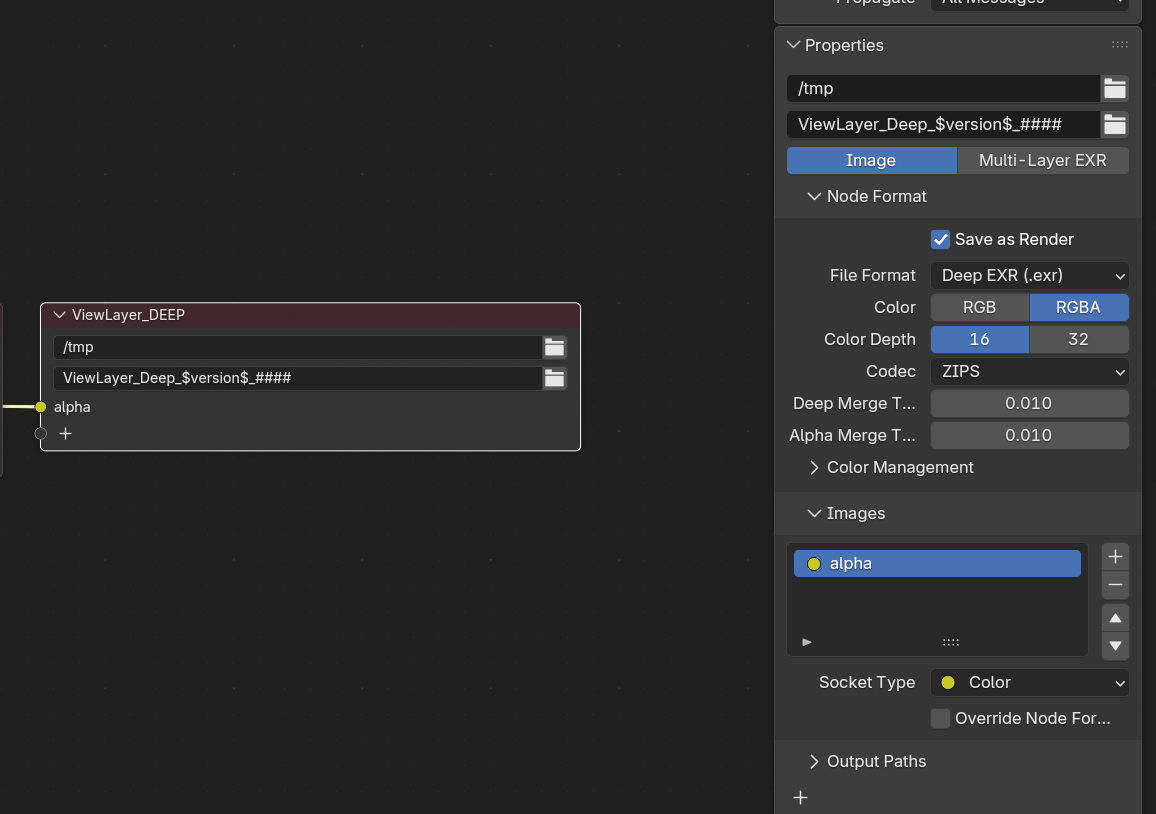Switch output to Multi-Layer EXR mode
Screen dimensions: 1156x814
point(1042,161)
